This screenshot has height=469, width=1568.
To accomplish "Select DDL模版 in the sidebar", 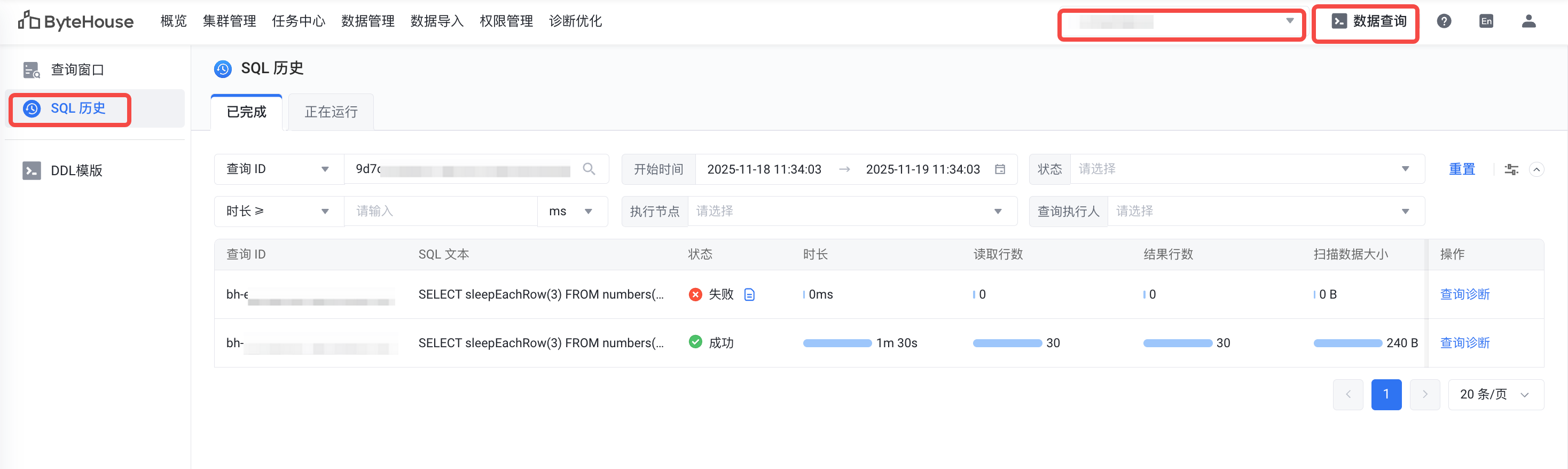I will [95, 170].
